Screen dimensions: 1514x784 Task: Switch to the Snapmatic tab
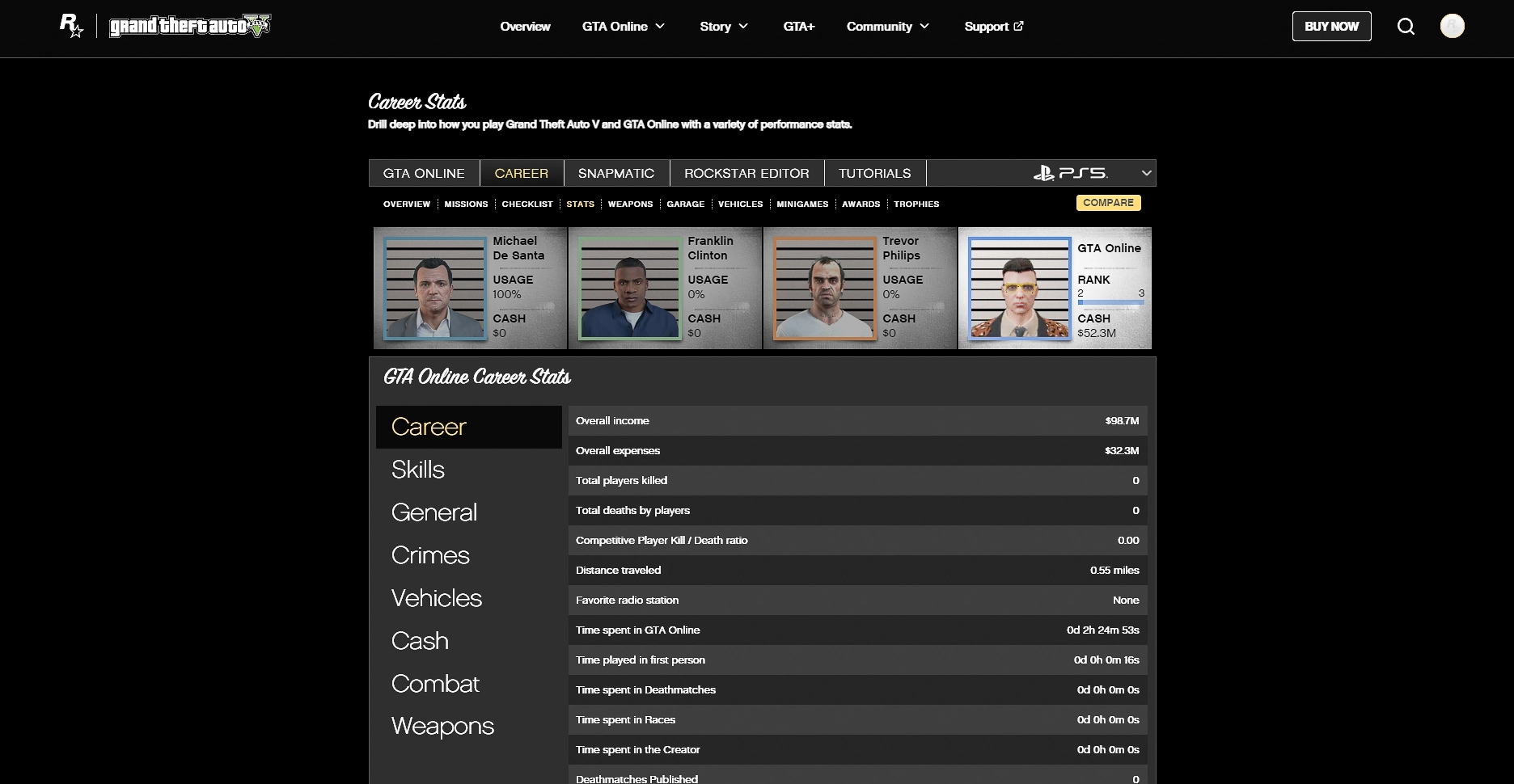tap(615, 173)
